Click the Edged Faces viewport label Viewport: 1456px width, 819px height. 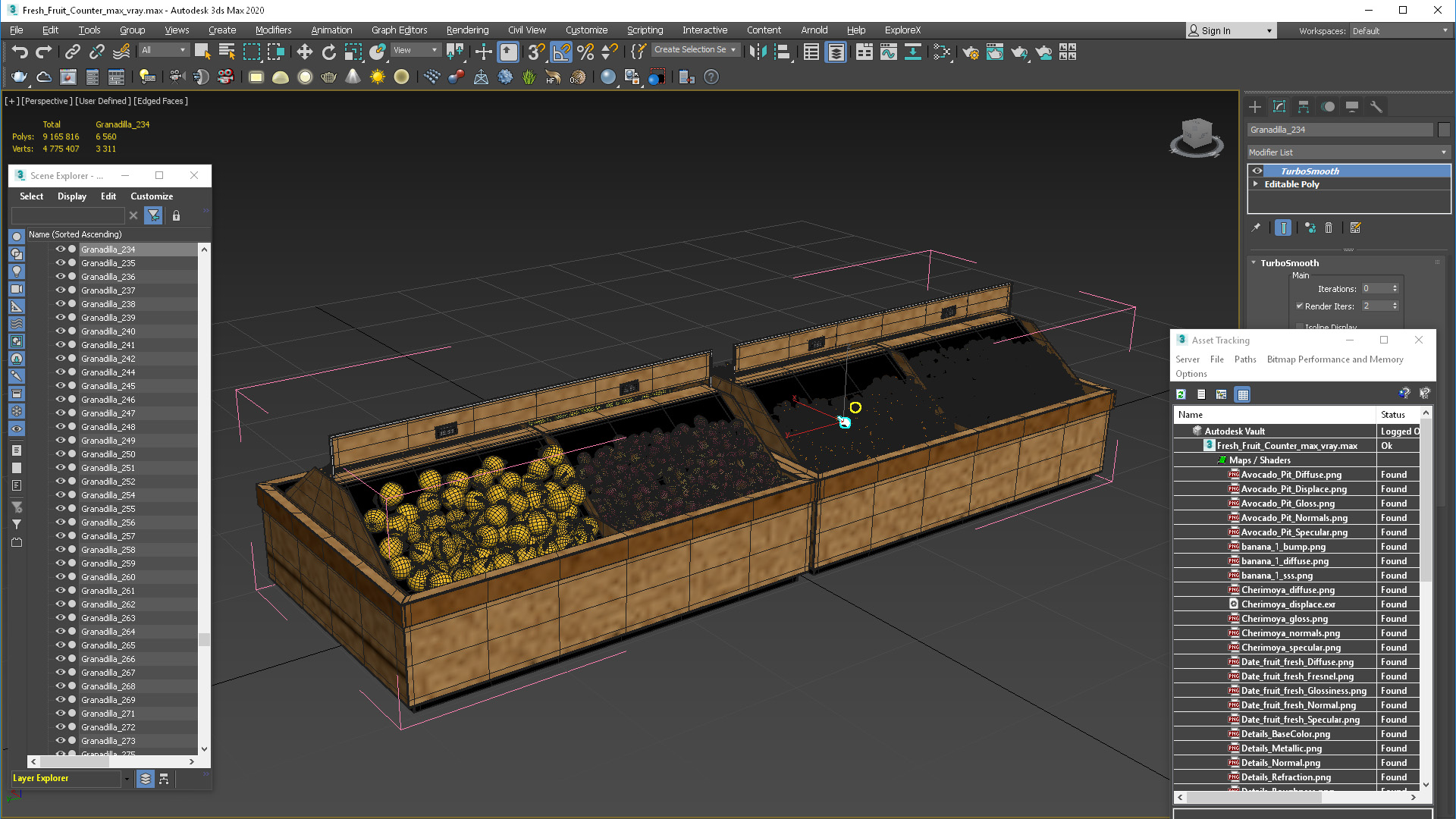(x=162, y=101)
